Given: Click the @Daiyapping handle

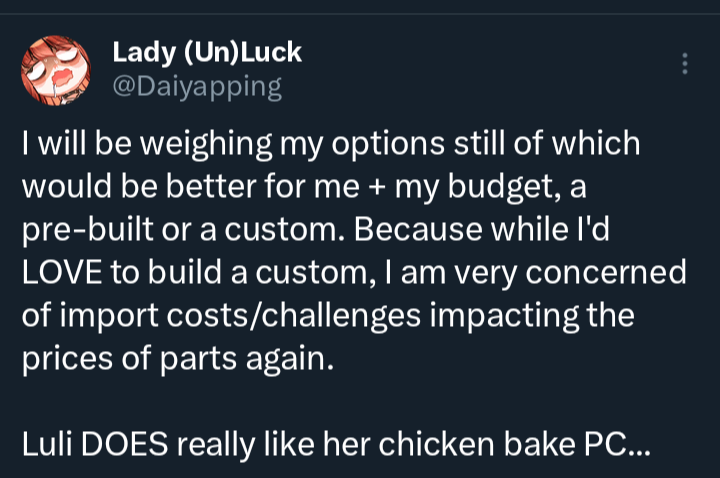Looking at the screenshot, I should [x=197, y=86].
